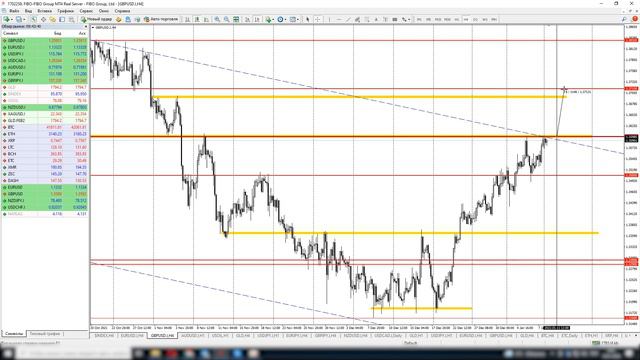
Task: Switch chart to M1 timeframe
Action: point(419,19)
